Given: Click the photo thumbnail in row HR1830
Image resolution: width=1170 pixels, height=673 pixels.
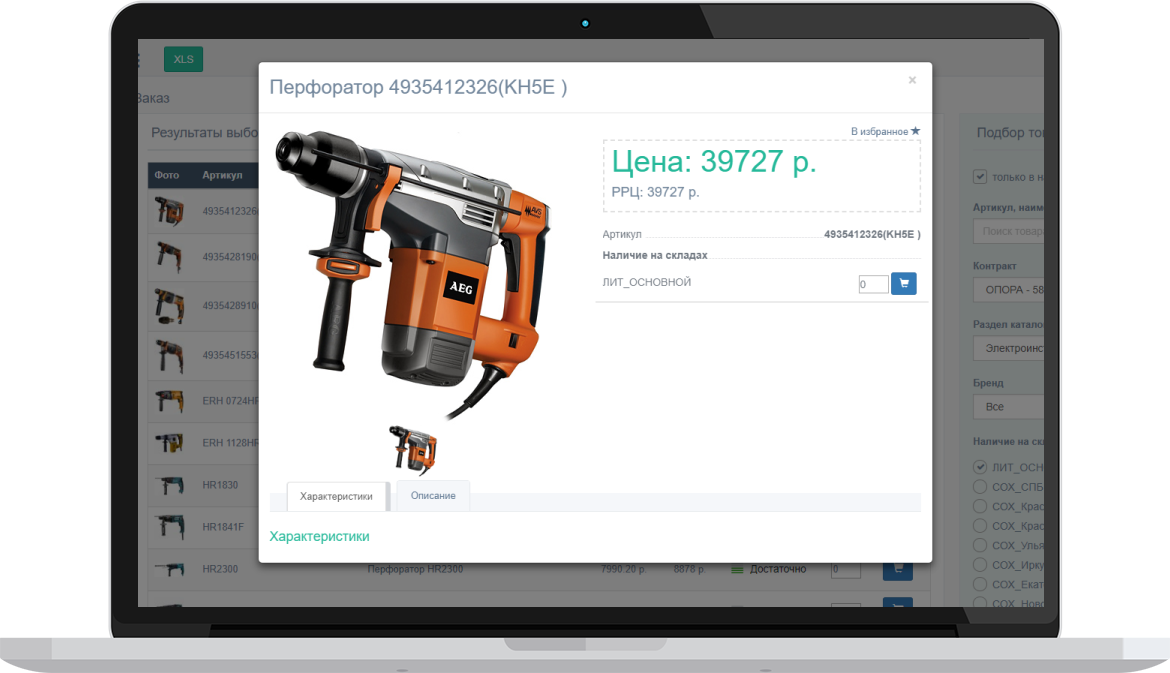Looking at the screenshot, I should 169,485.
